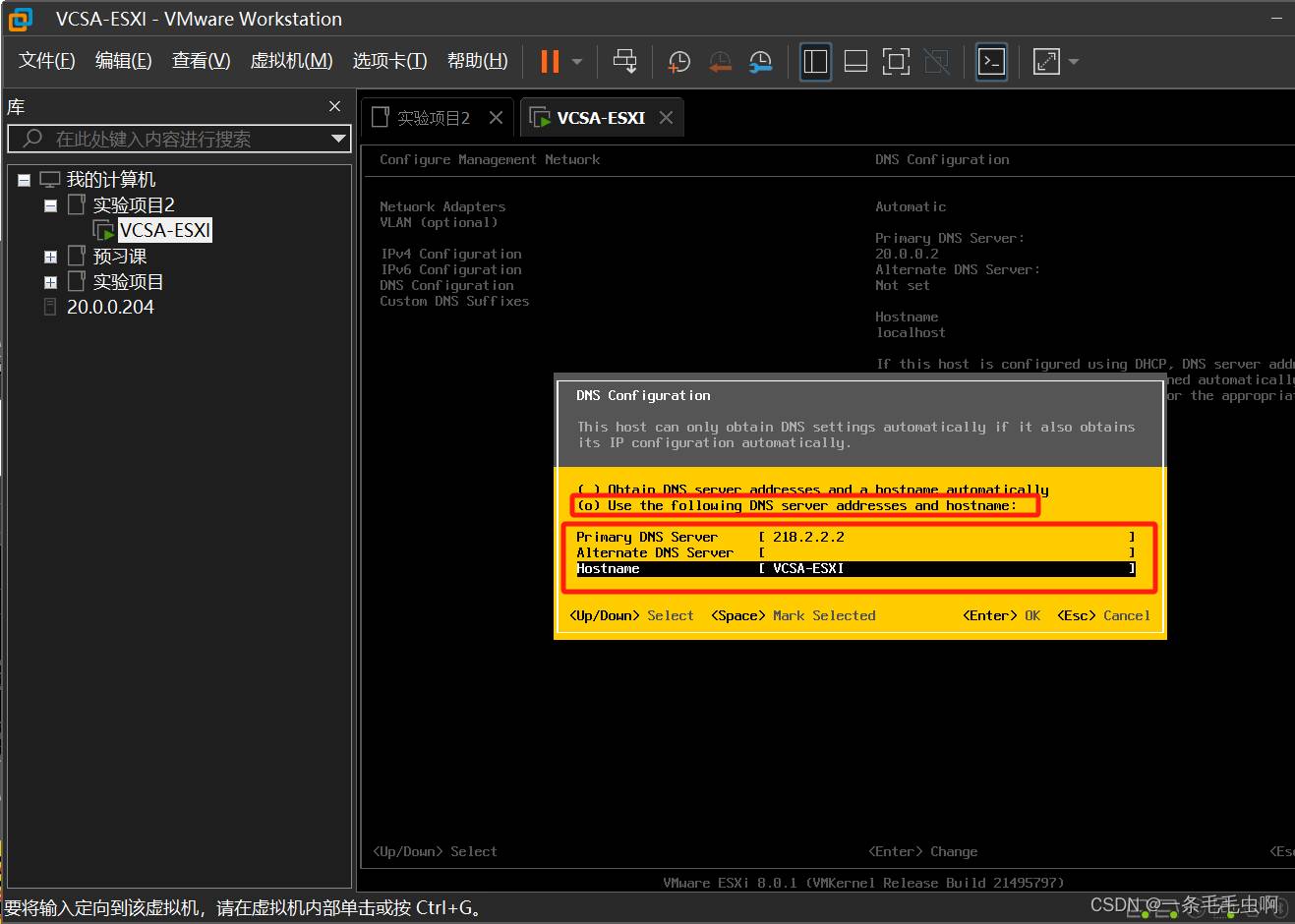The image size is (1295, 924).
Task: Click the orange pause VM button
Action: point(550,62)
